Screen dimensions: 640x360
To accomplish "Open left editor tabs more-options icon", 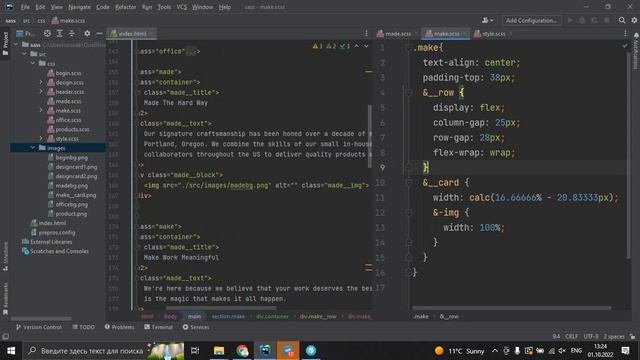I will pyautogui.click(x=366, y=33).
